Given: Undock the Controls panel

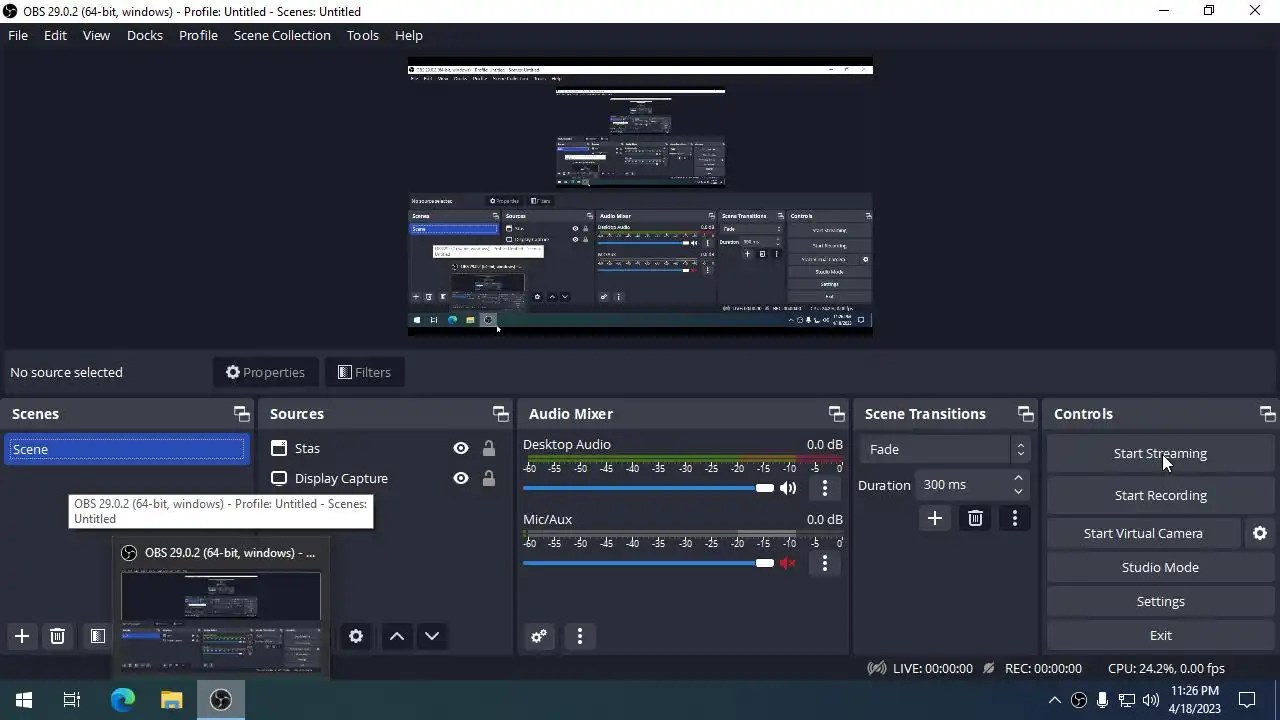Looking at the screenshot, I should pos(1268,414).
